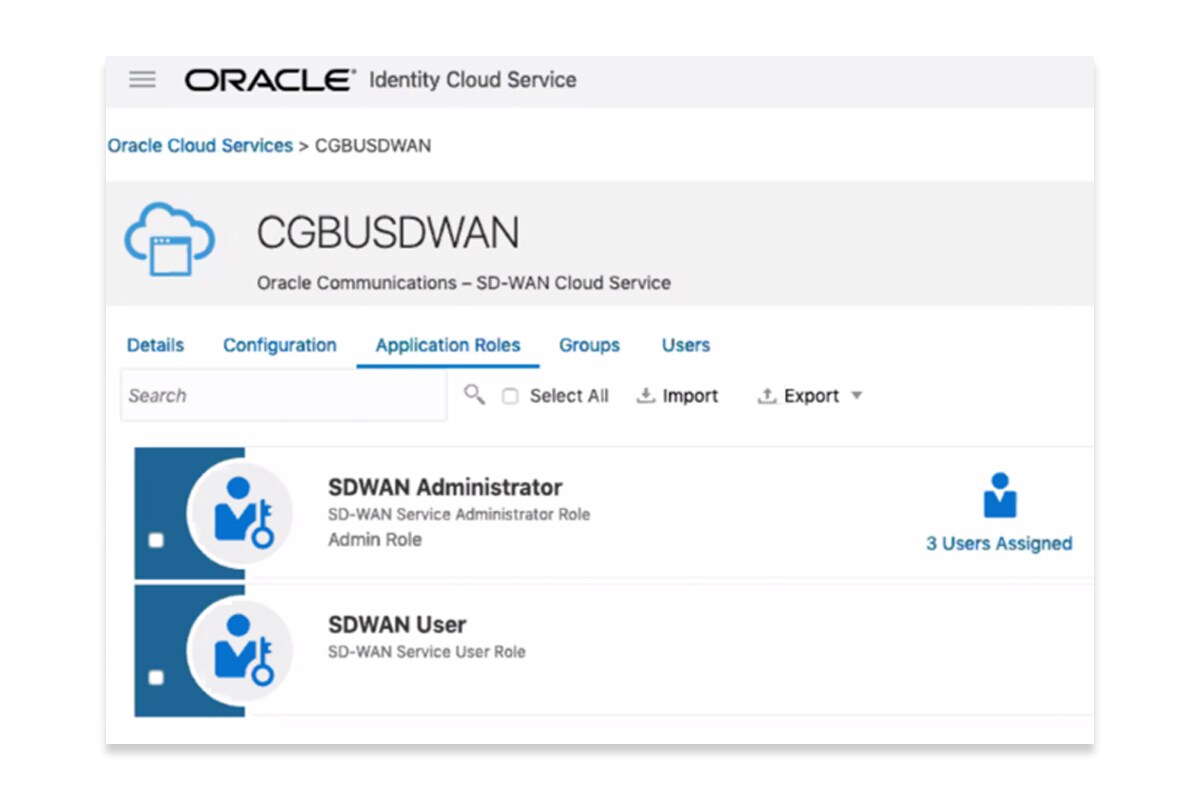Screen dimensions: 1200x800
Task: Check the Select All checkbox
Action: (510, 396)
